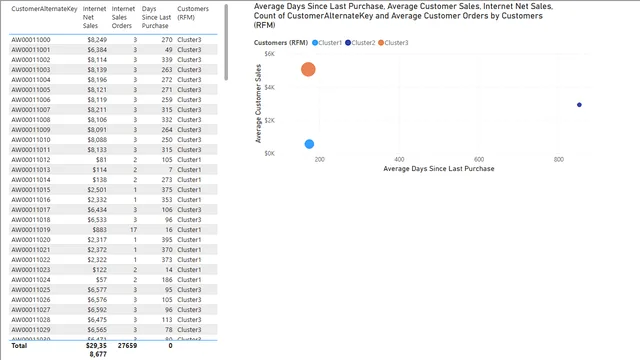This screenshot has height=360, width=640.
Task: Click customer key AW00011013
Action: click(31, 170)
